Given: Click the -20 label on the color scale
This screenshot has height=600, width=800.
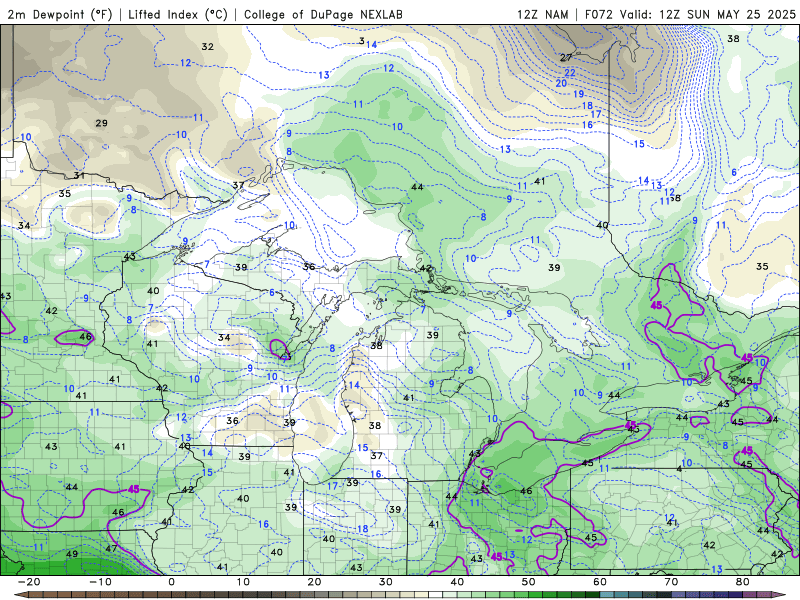Looking at the screenshot, I should coord(29,582).
